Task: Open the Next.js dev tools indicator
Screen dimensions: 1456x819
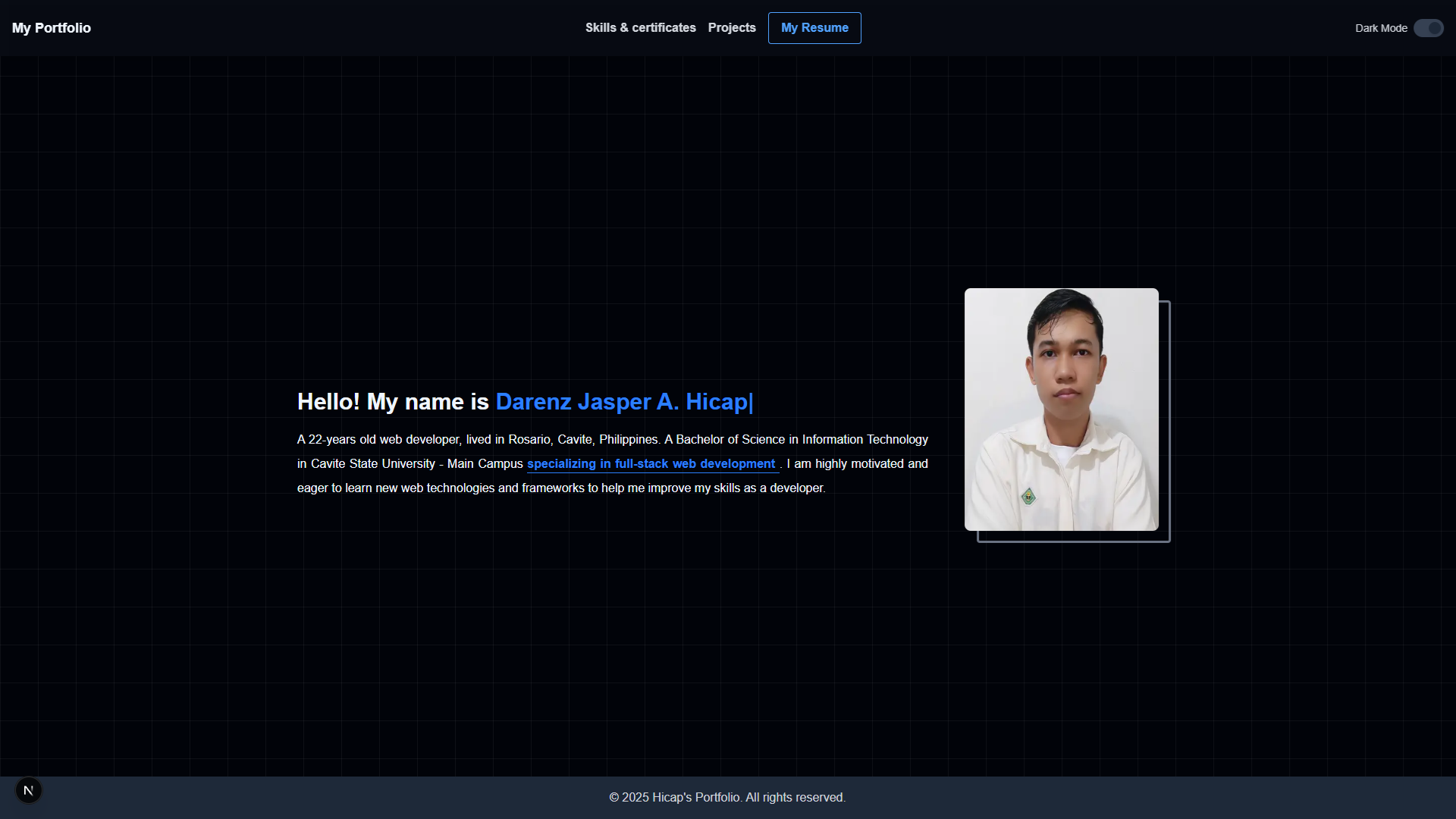Action: (29, 791)
